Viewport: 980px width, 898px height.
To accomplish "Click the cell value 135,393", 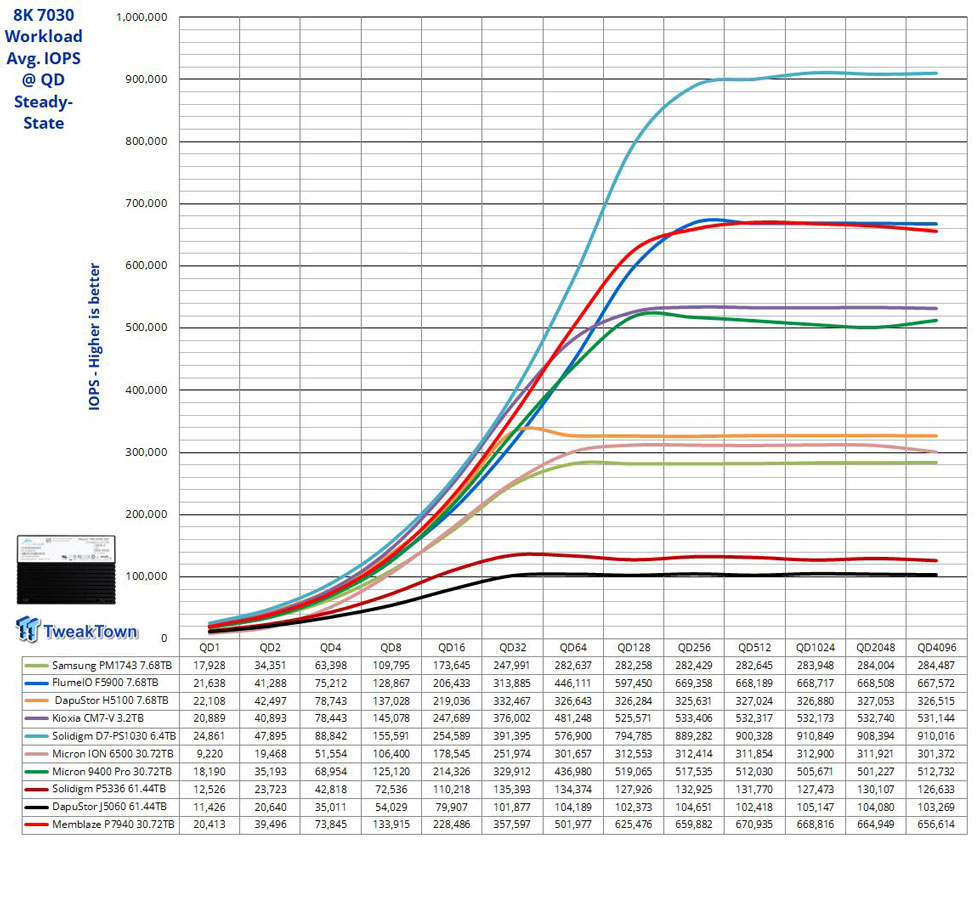I will click(x=512, y=789).
